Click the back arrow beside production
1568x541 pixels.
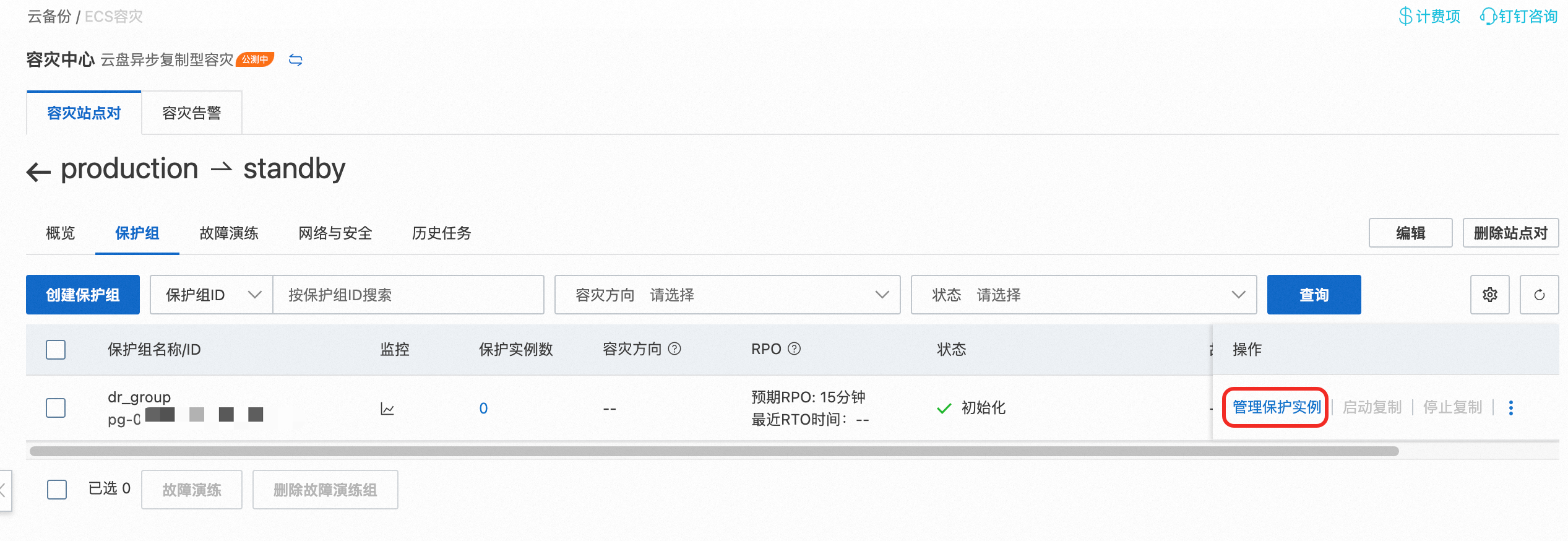click(38, 171)
